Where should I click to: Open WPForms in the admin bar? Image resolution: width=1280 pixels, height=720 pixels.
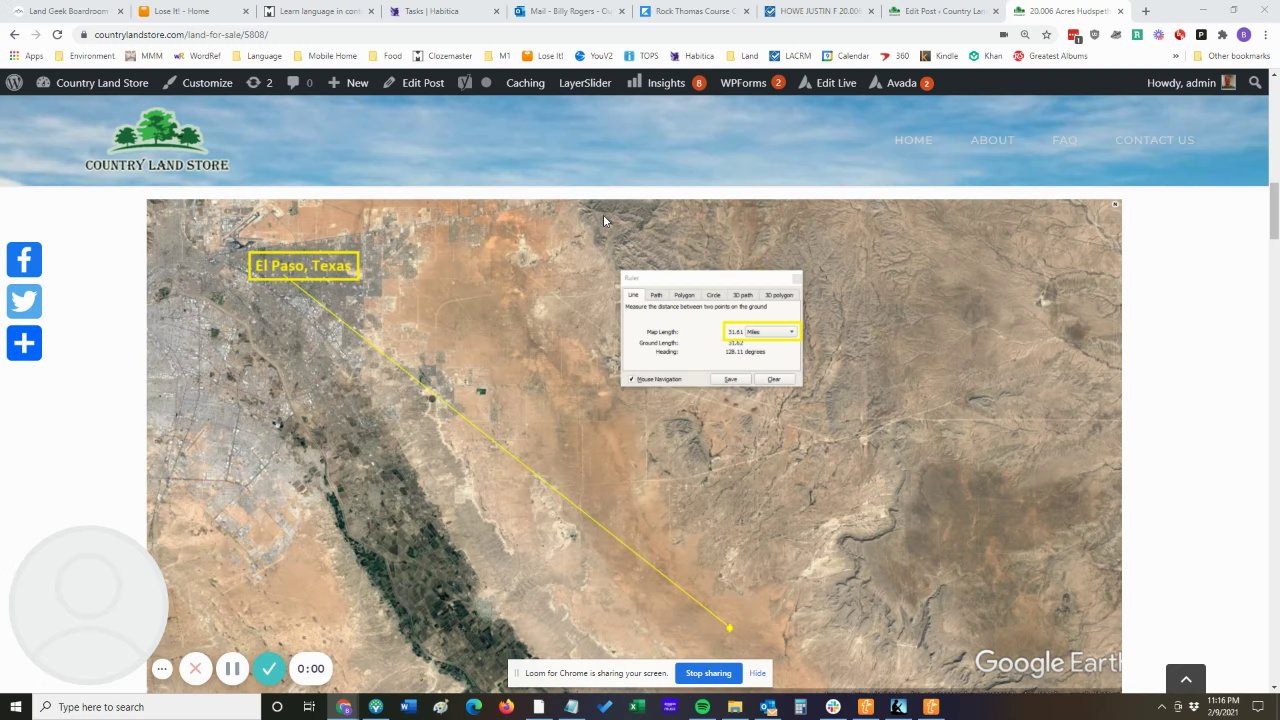(752, 83)
